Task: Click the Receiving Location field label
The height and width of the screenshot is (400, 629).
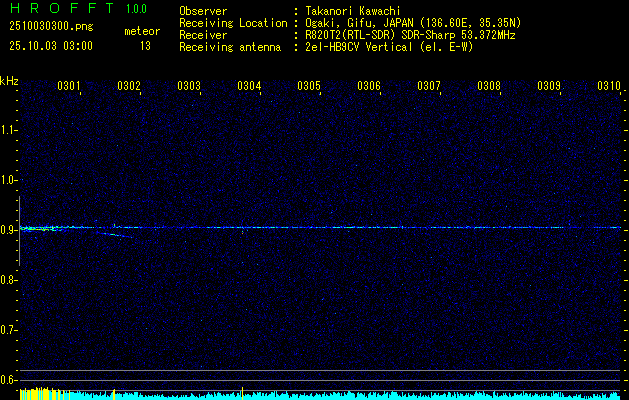Action: pos(233,23)
